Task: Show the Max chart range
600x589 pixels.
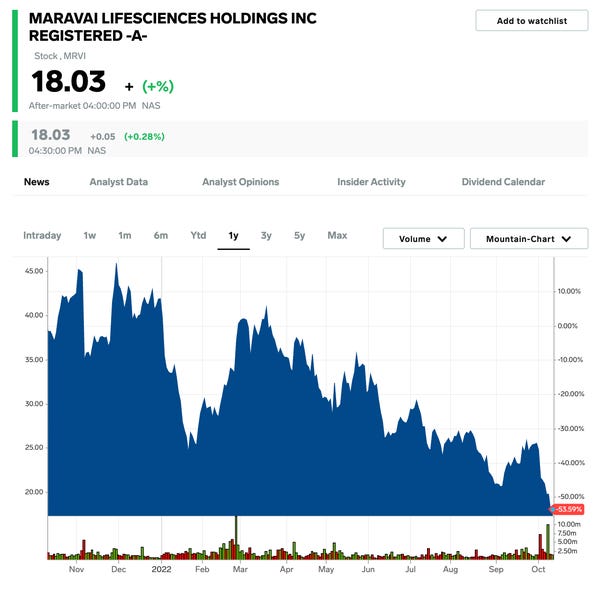Action: [x=337, y=235]
